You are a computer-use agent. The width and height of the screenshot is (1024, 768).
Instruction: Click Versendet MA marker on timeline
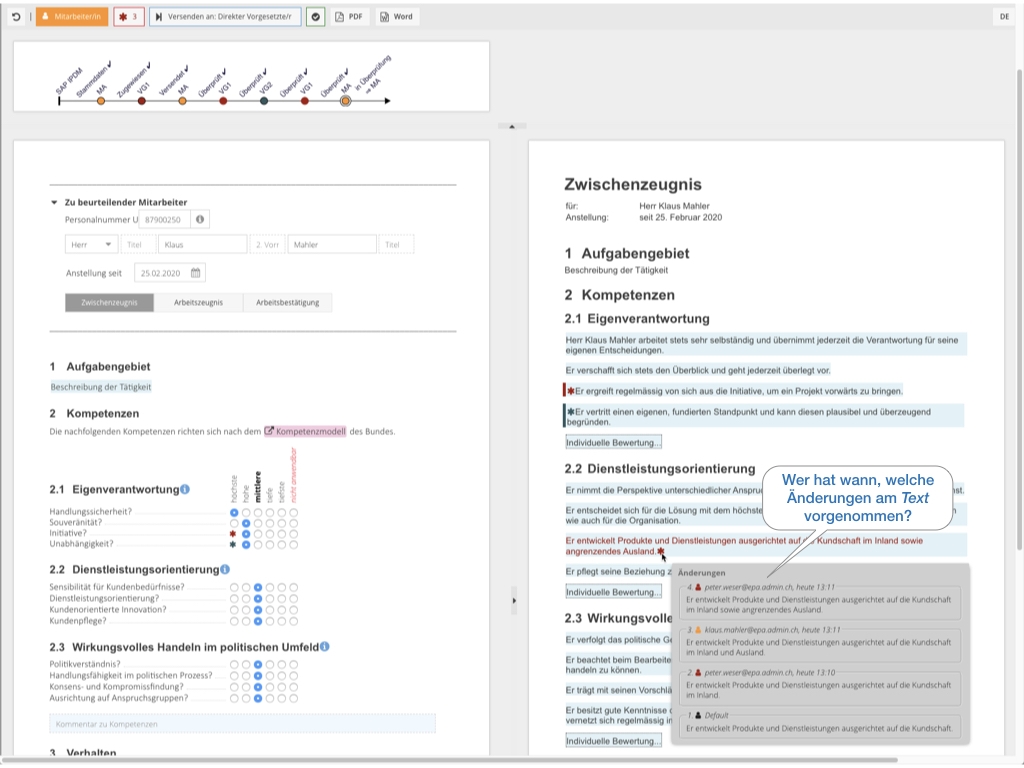point(182,101)
